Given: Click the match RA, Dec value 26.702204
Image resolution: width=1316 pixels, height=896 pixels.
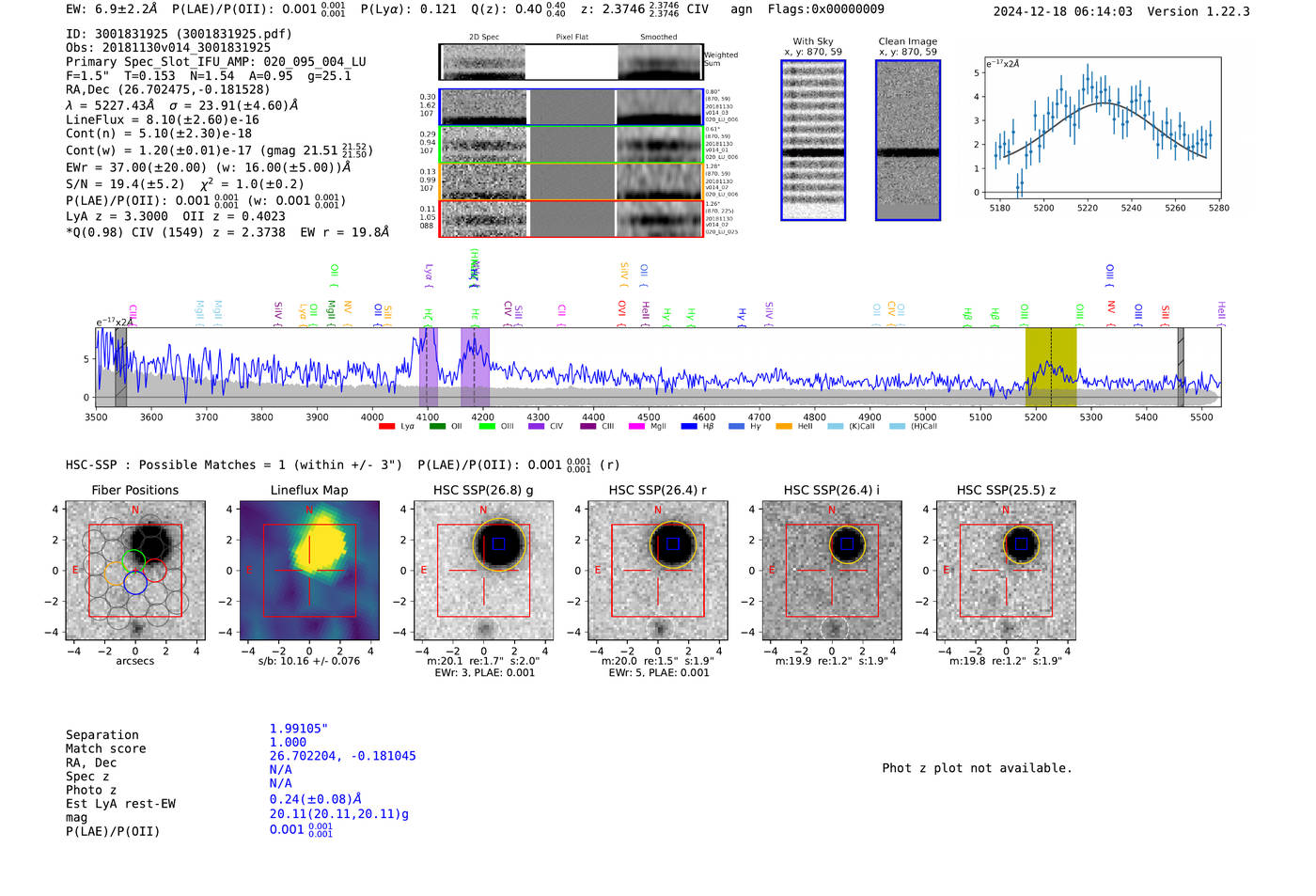Looking at the screenshot, I should tap(342, 756).
